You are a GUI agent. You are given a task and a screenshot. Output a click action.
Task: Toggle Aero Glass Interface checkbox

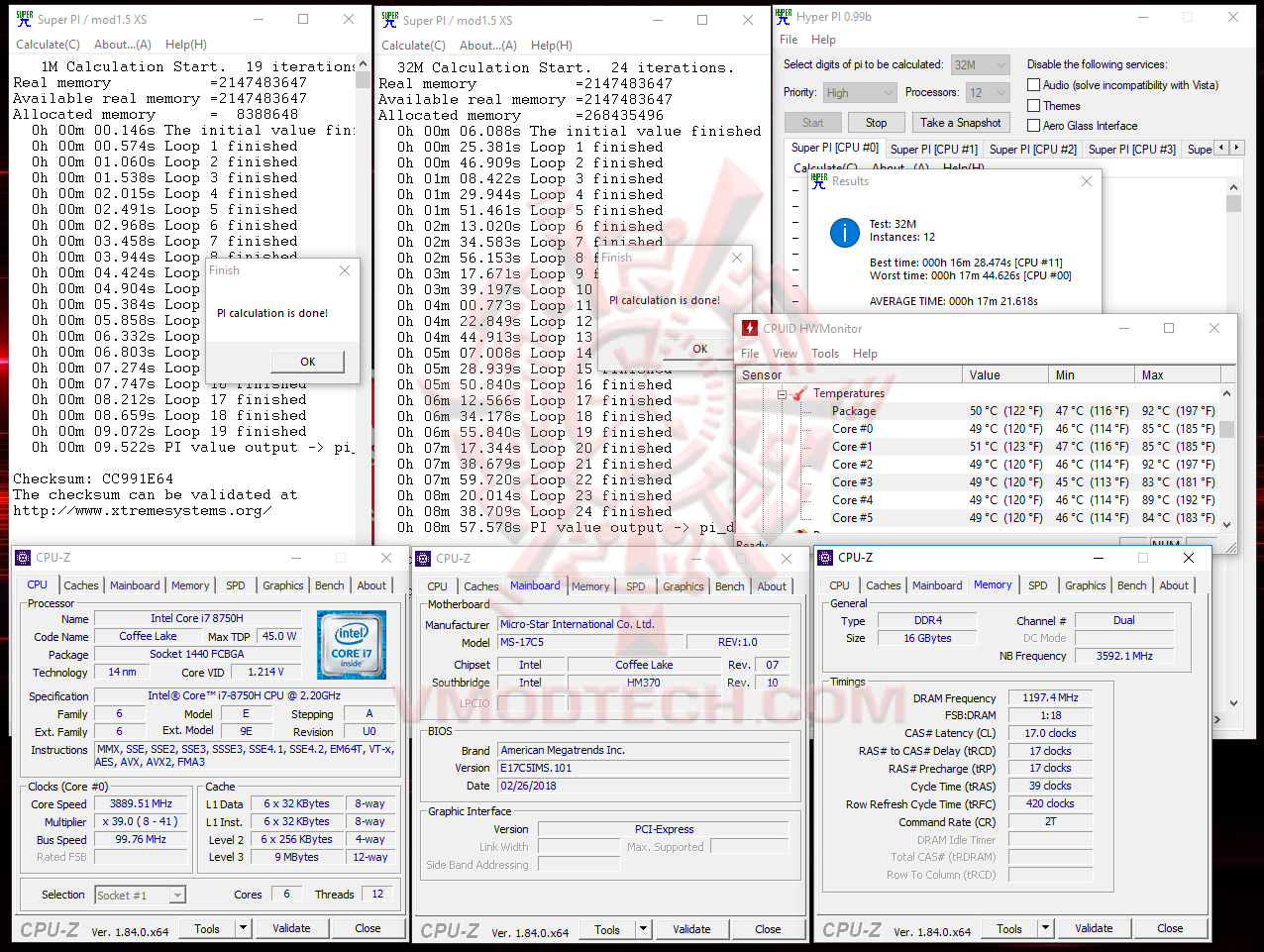[1033, 126]
